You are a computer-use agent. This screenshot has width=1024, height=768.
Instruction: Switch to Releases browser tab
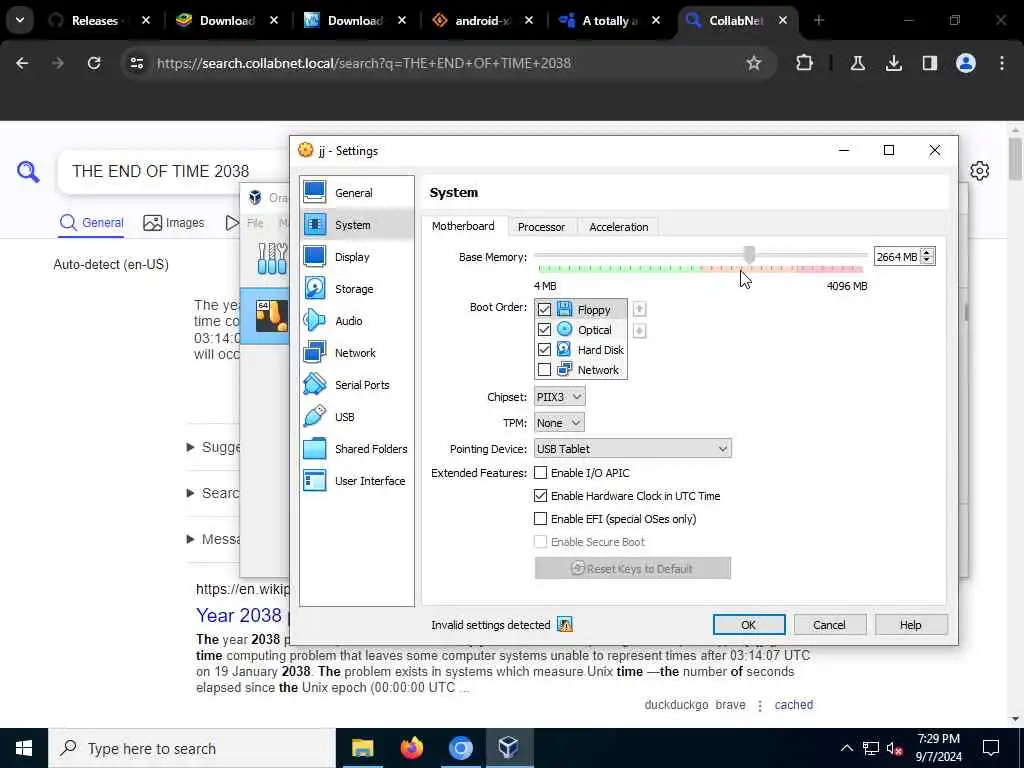pos(96,21)
